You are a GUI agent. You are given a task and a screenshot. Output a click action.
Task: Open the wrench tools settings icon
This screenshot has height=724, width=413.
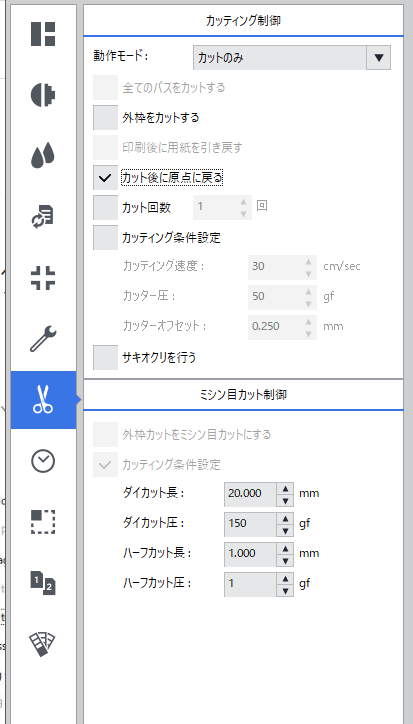43,339
